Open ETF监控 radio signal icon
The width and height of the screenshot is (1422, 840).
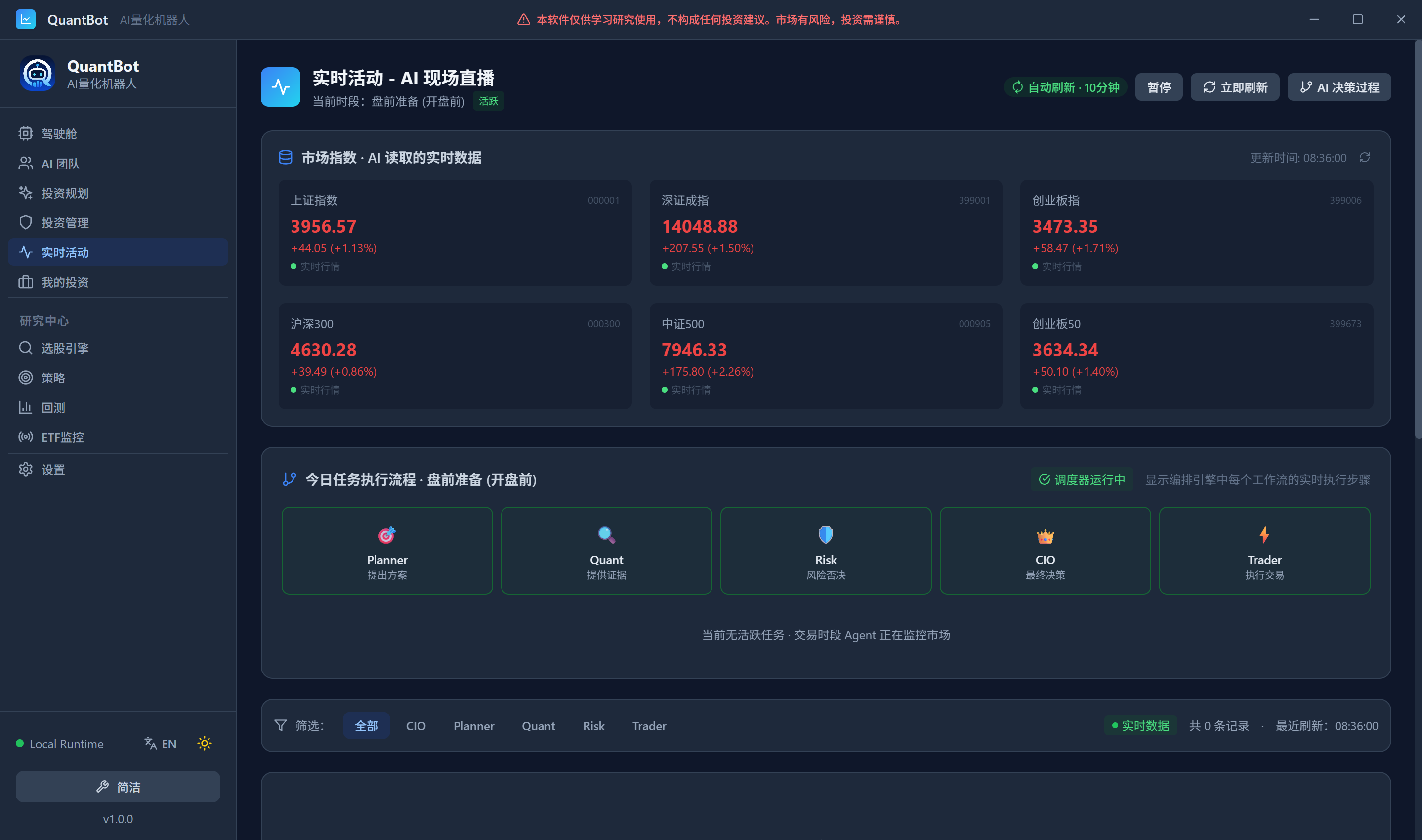click(26, 437)
